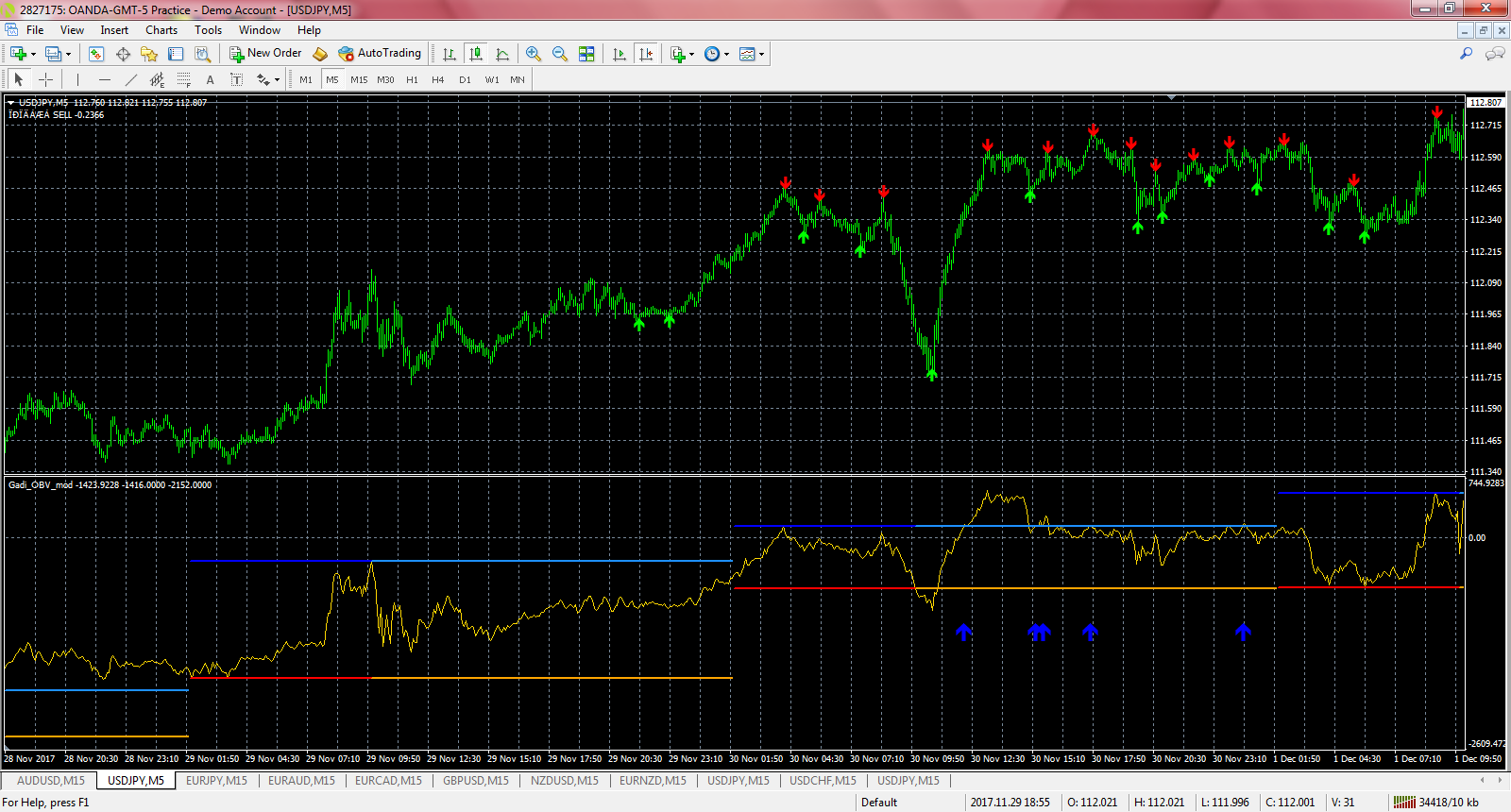This screenshot has height=812, width=1511.
Task: Open the Charts menu
Action: pyautogui.click(x=161, y=30)
